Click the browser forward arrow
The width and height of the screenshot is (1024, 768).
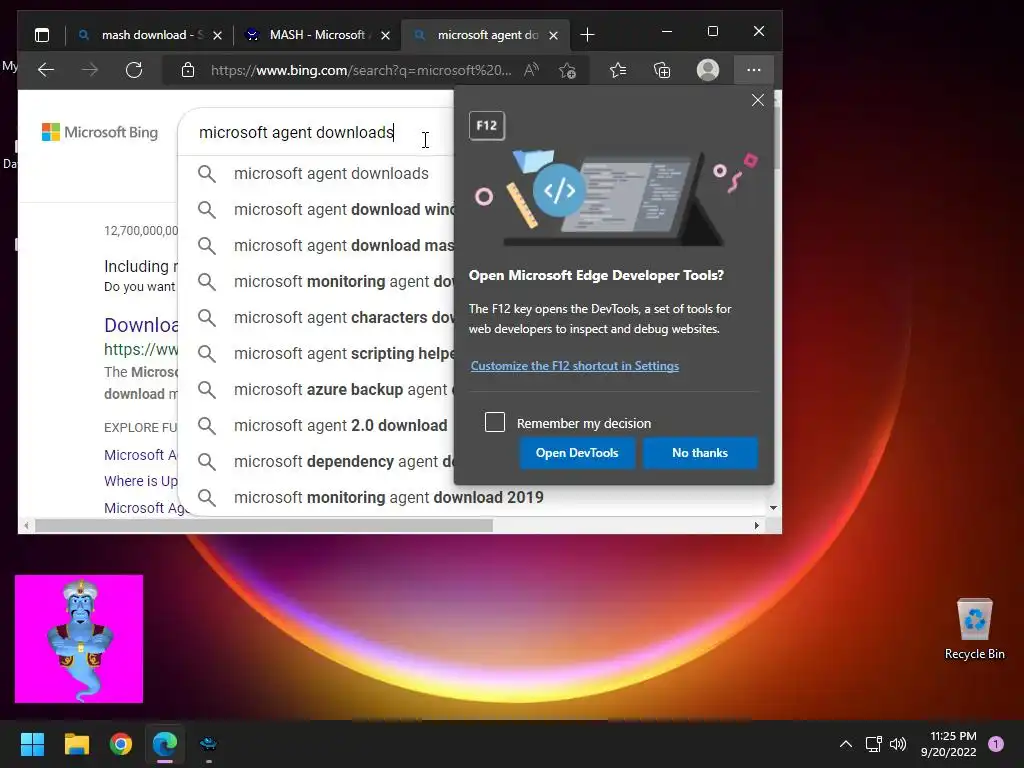[90, 70]
